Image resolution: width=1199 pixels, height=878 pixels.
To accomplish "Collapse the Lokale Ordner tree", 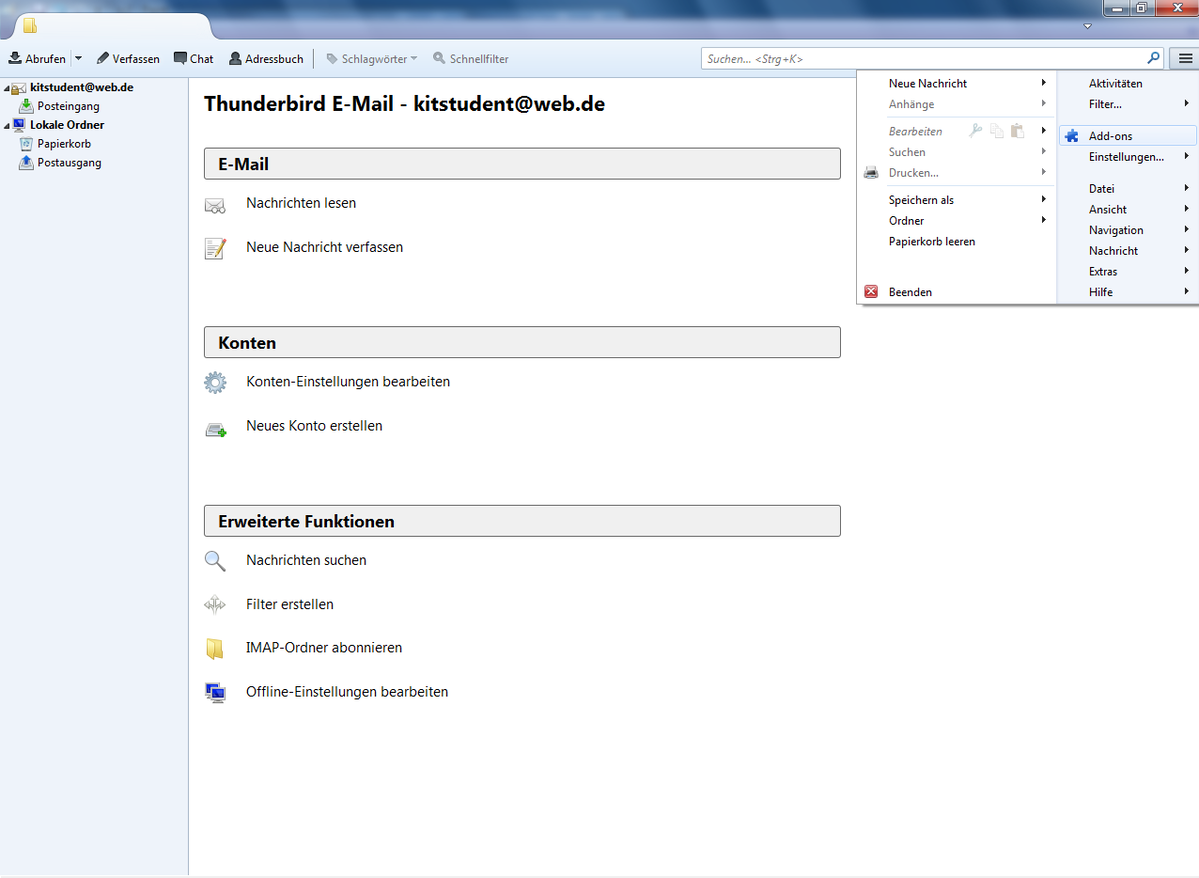I will pyautogui.click(x=6, y=125).
